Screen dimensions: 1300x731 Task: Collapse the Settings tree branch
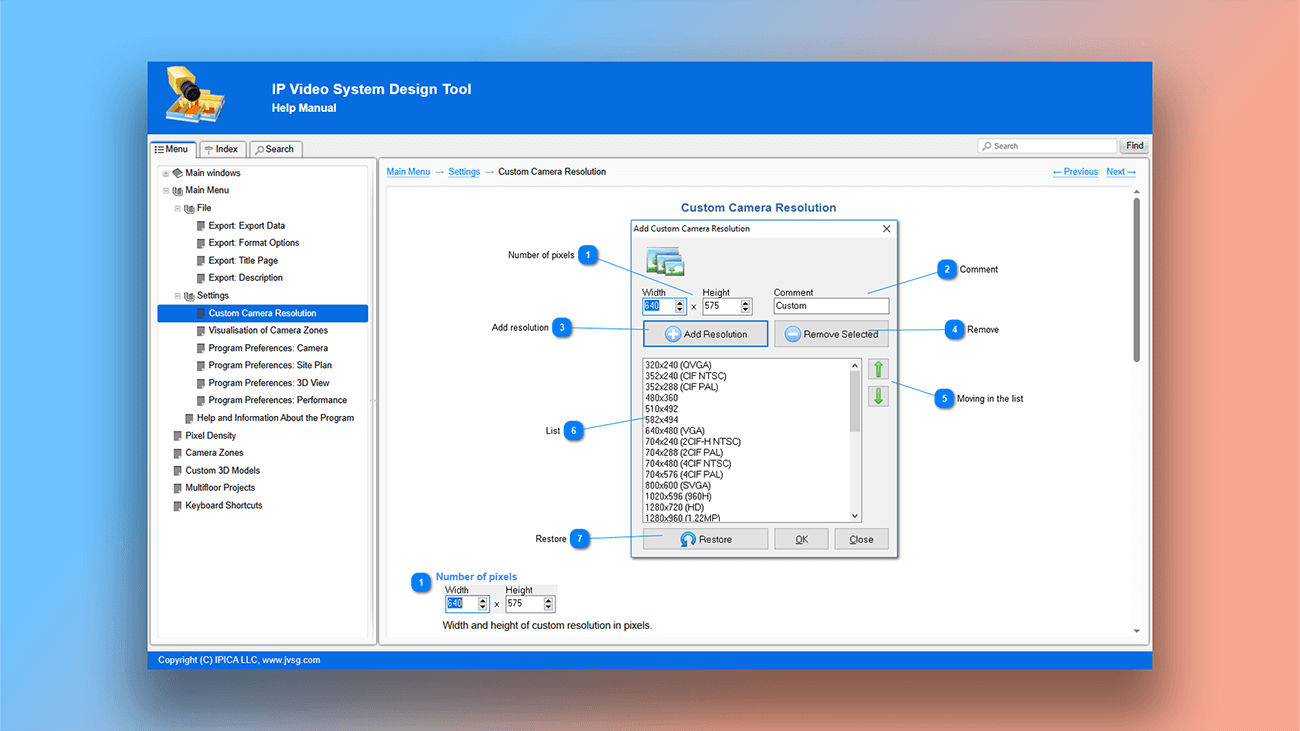179,295
